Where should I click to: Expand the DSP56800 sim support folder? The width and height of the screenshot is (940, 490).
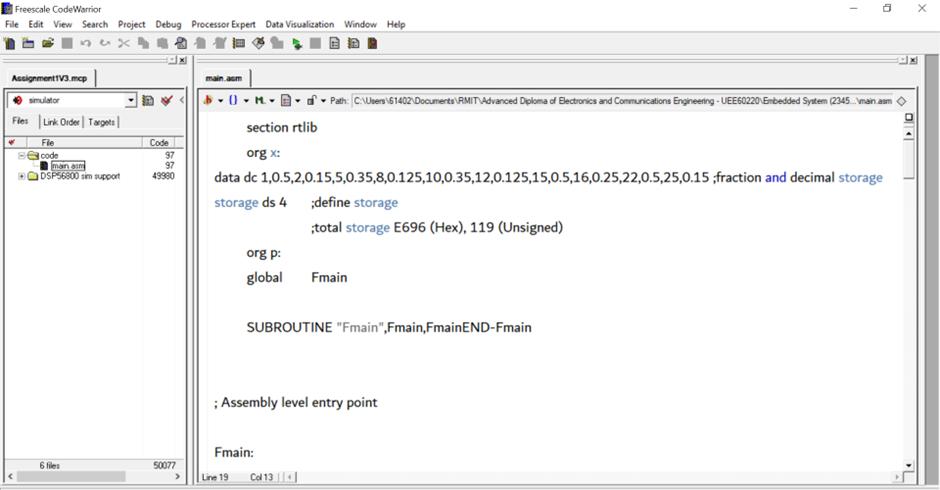click(22, 176)
